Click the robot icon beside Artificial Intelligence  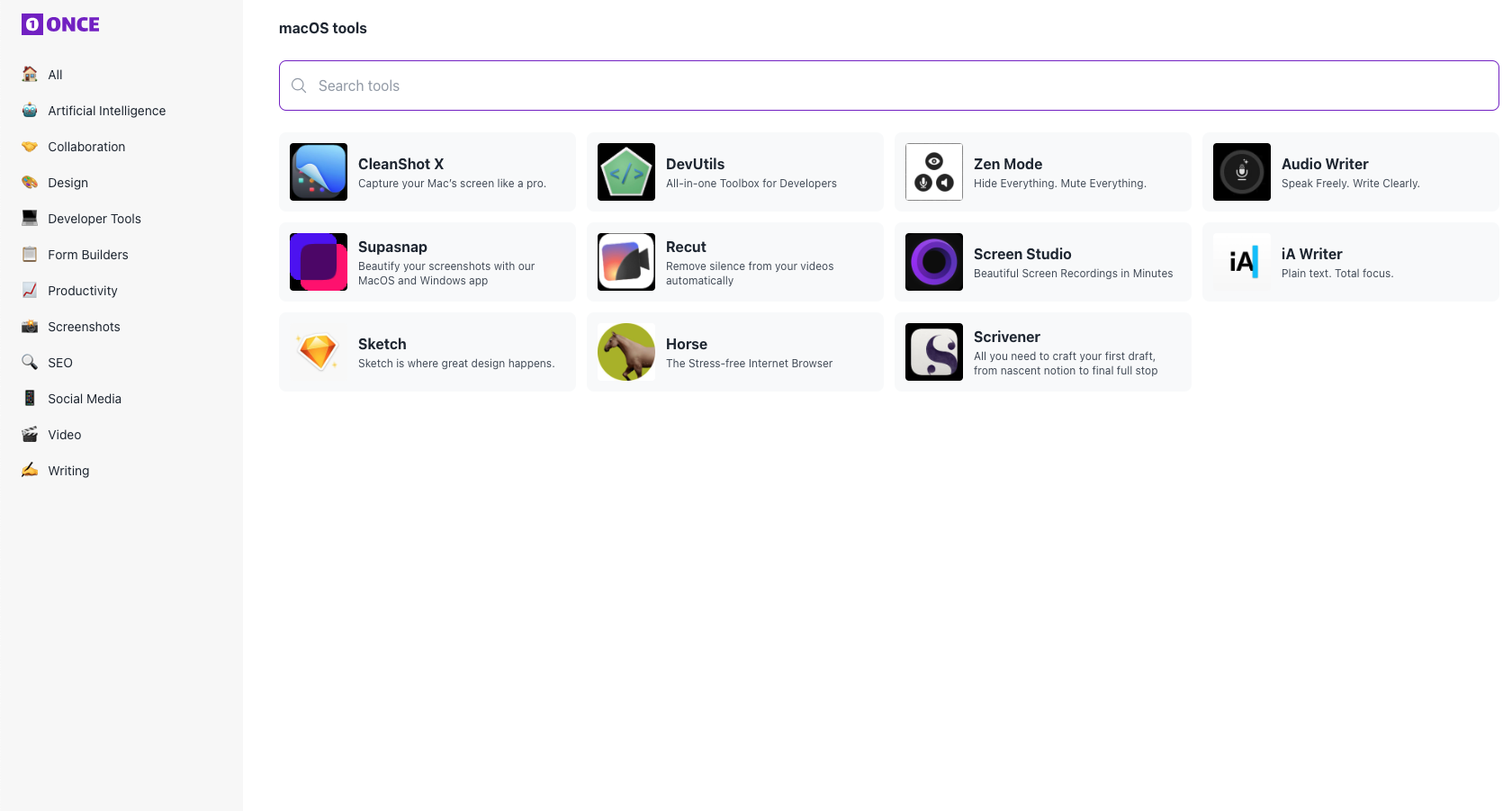[x=30, y=110]
